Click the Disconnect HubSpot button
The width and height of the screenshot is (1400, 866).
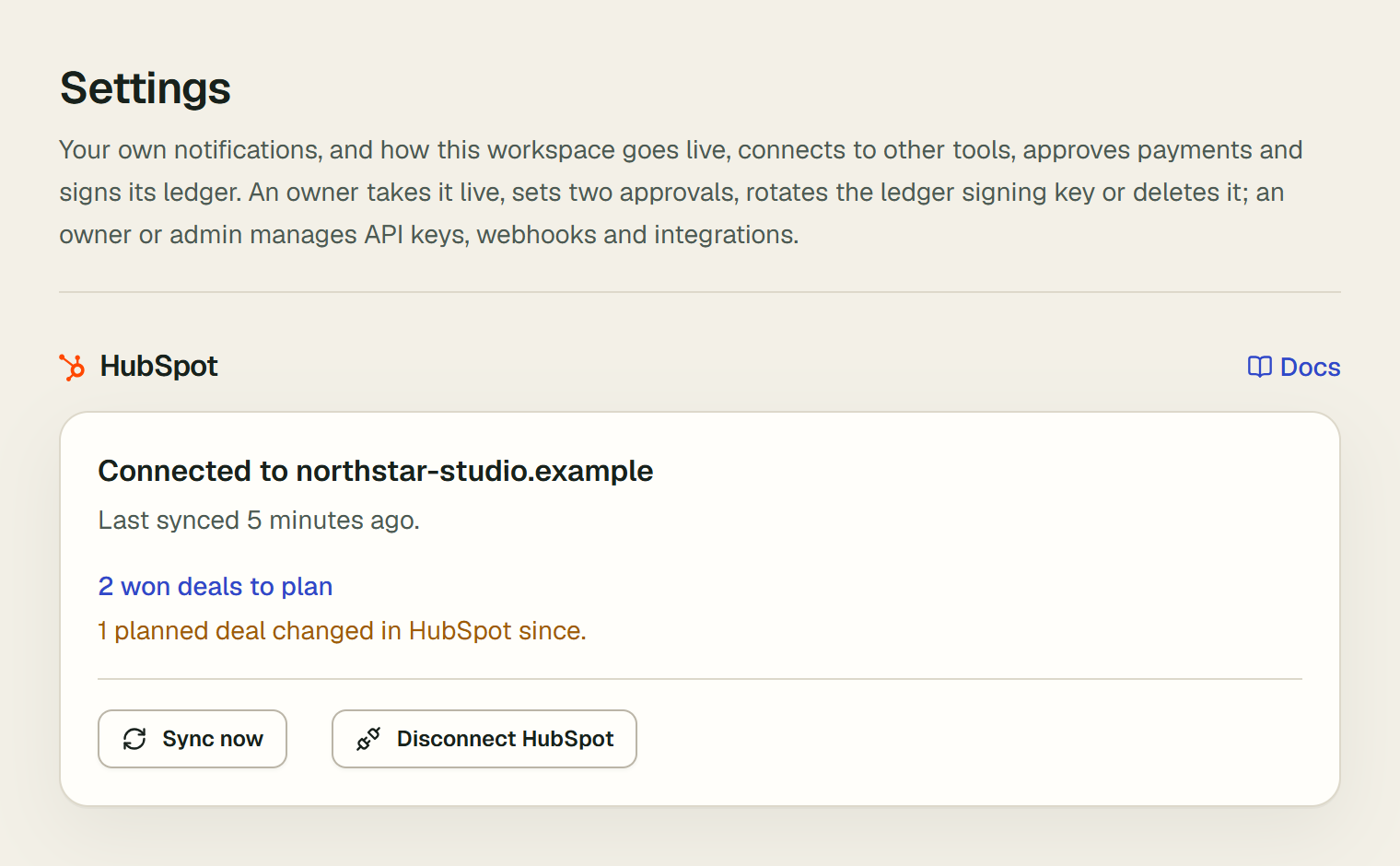pos(484,739)
